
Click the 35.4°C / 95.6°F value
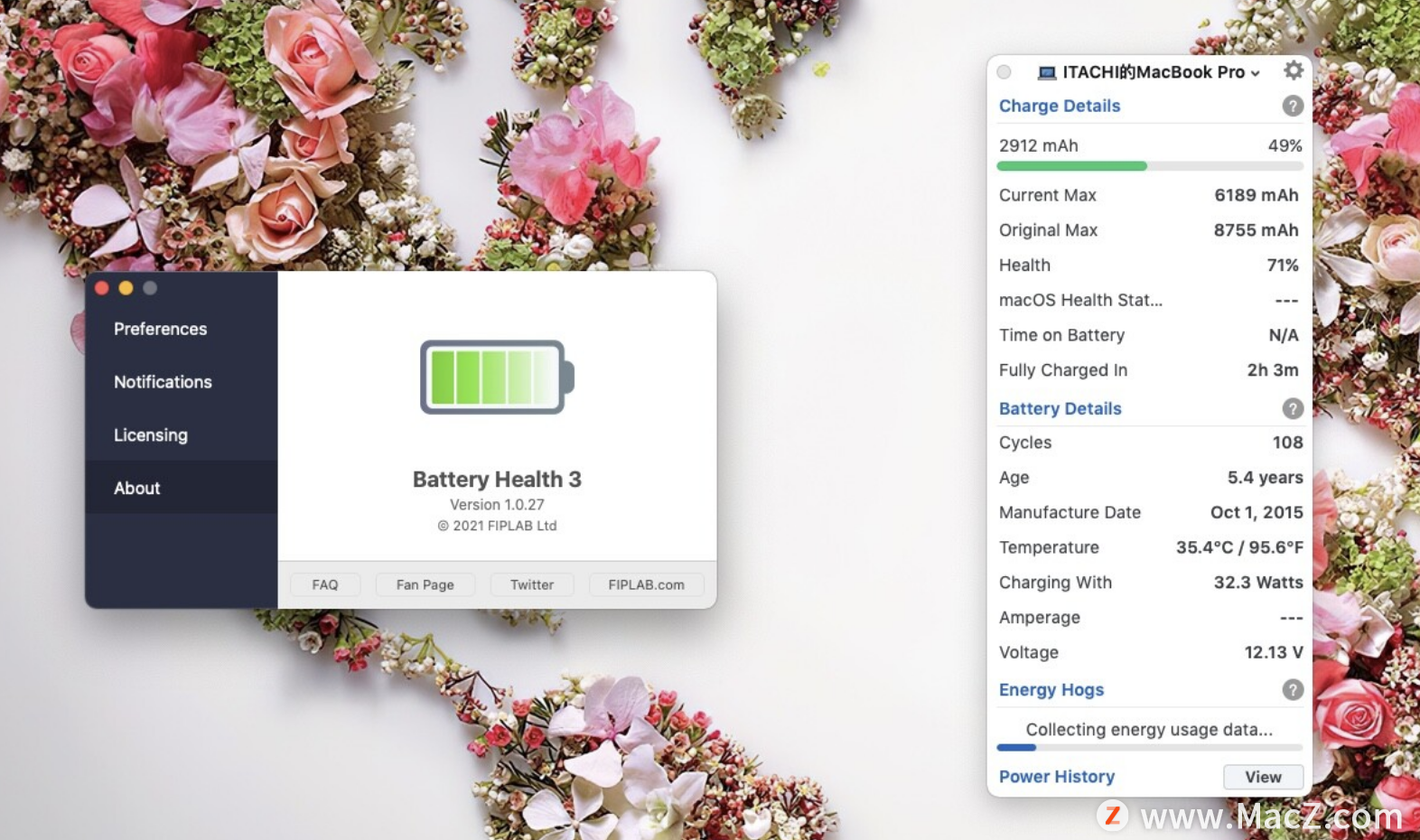point(1239,547)
